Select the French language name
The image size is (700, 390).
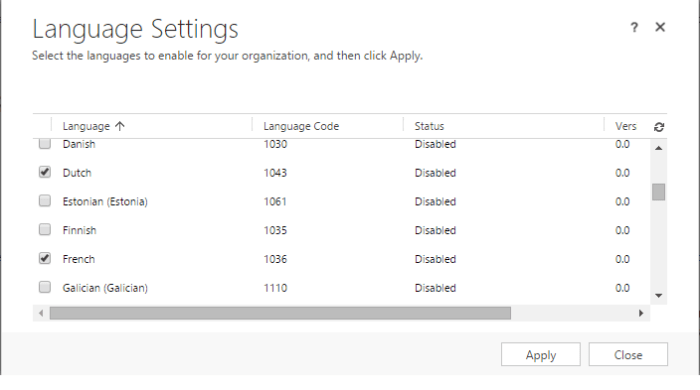(x=79, y=259)
